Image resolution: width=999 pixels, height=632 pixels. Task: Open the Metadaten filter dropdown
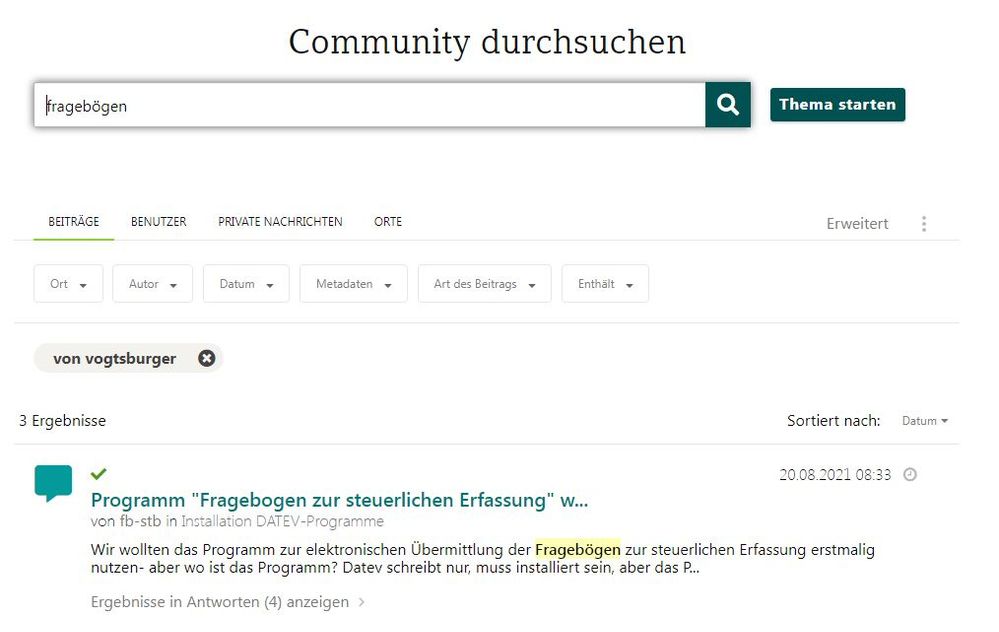click(353, 284)
